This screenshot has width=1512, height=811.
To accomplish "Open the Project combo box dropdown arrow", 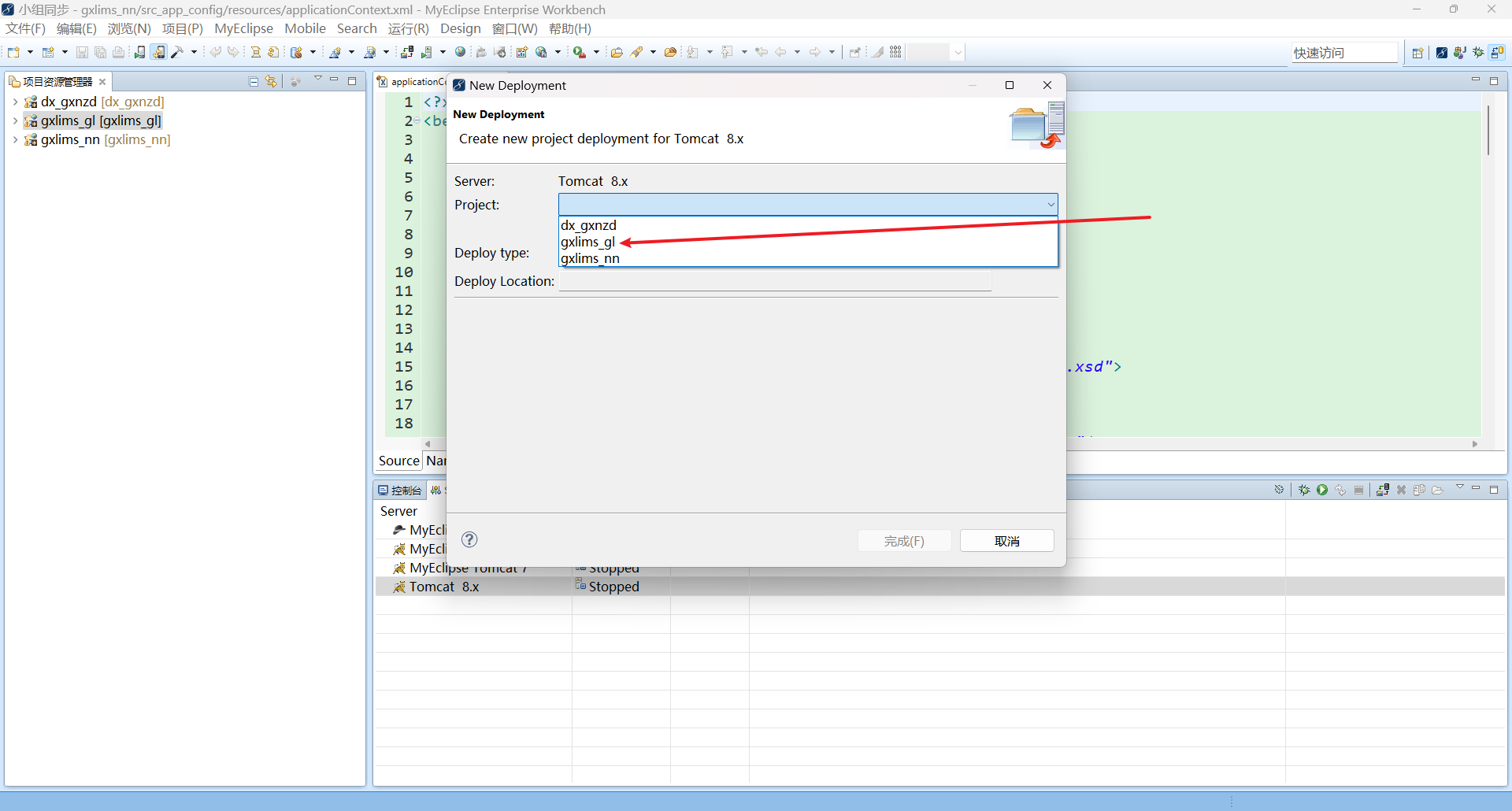I will (x=1051, y=205).
